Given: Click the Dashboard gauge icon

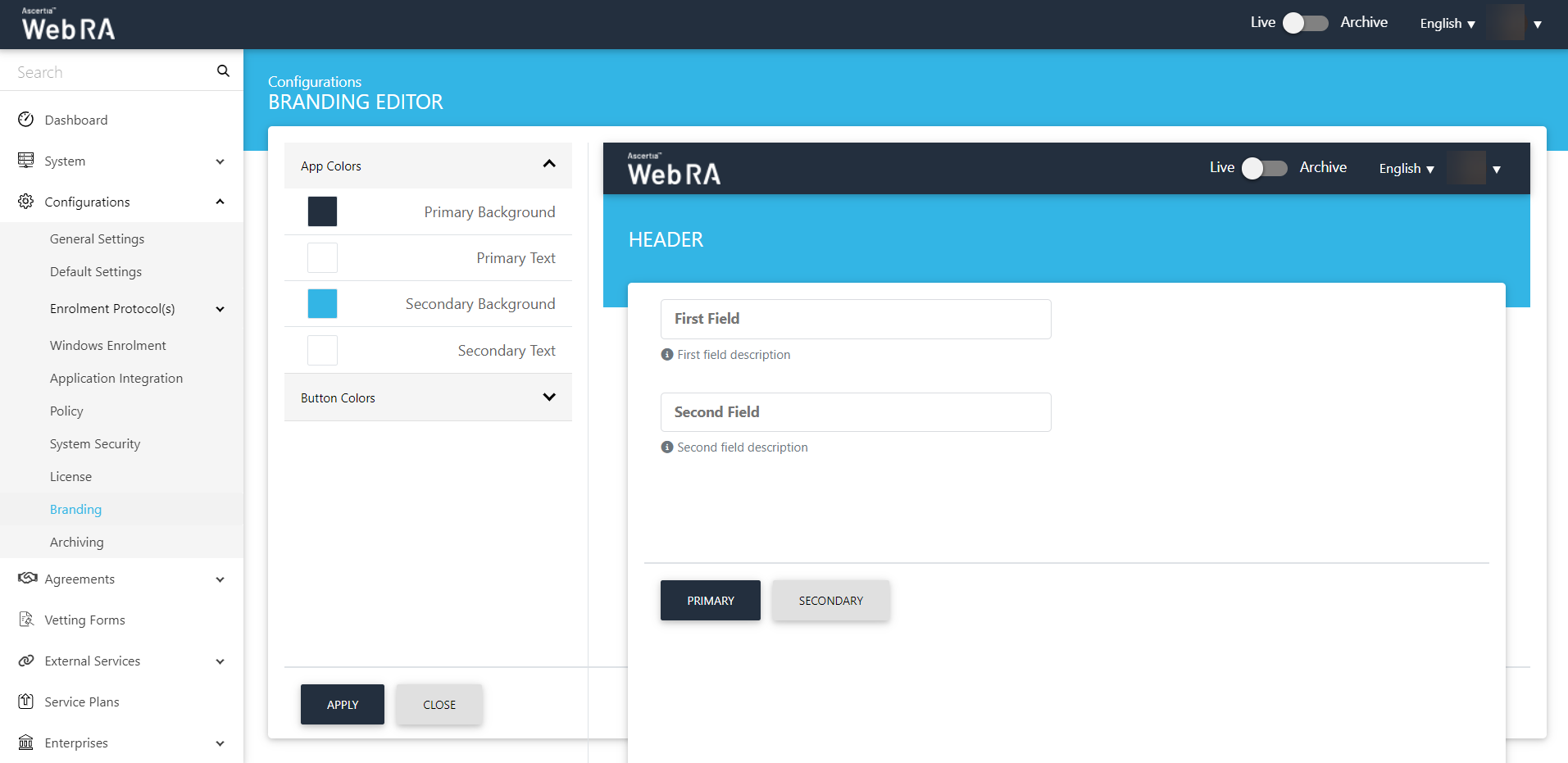Looking at the screenshot, I should tap(26, 120).
